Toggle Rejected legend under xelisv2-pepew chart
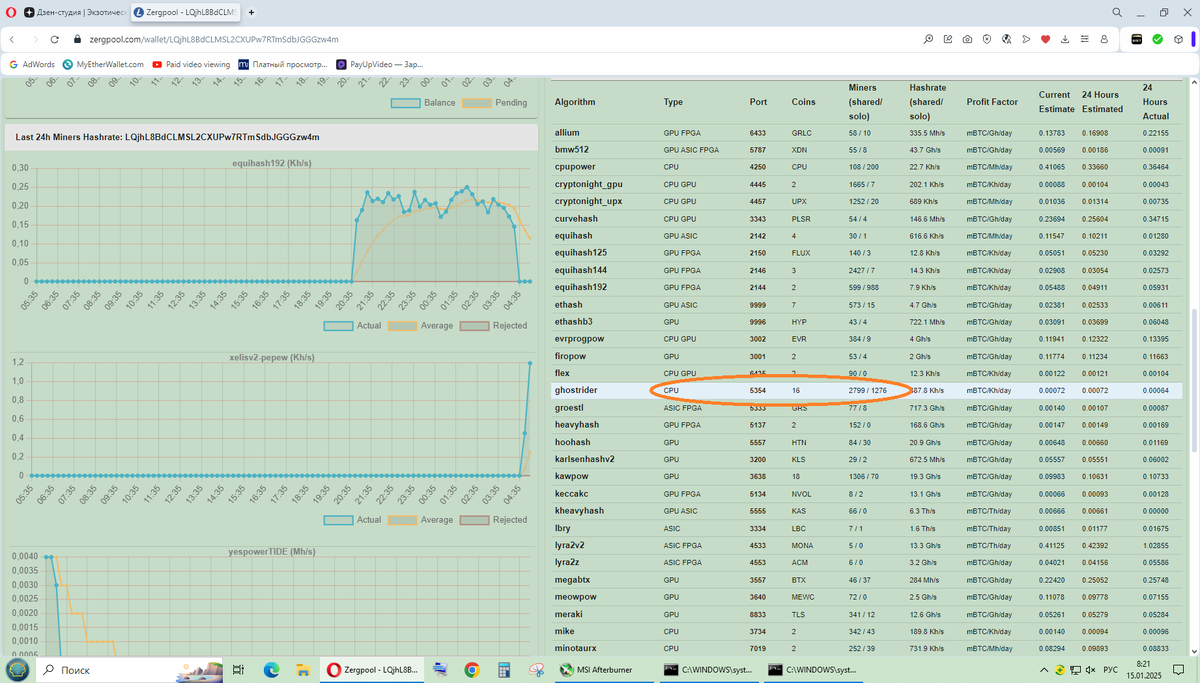Viewport: 1200px width, 683px height. 493,519
